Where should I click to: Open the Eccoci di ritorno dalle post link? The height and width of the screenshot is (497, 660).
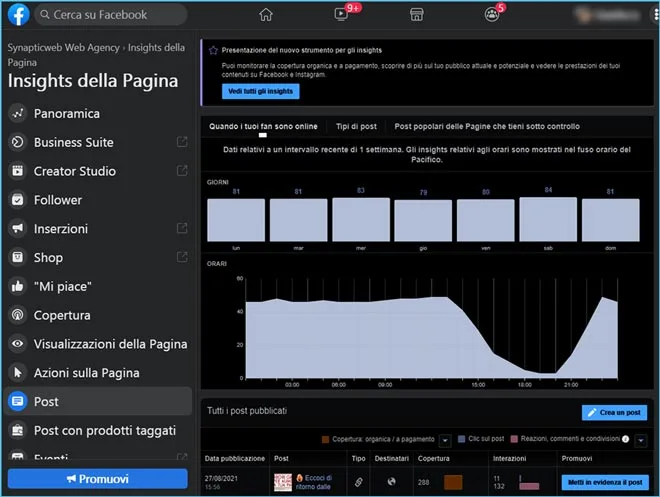314,482
